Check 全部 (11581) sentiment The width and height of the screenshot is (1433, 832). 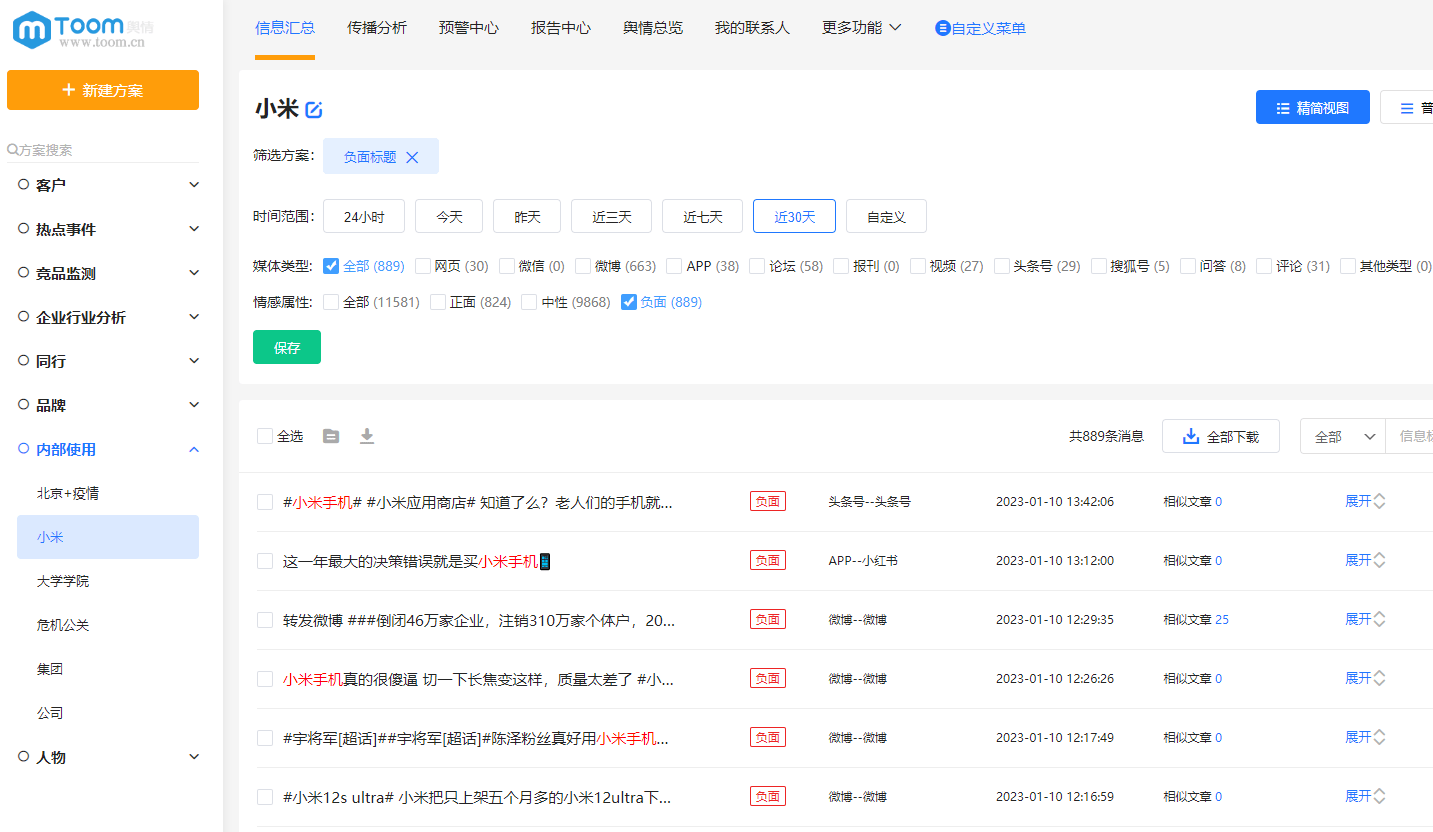[331, 302]
